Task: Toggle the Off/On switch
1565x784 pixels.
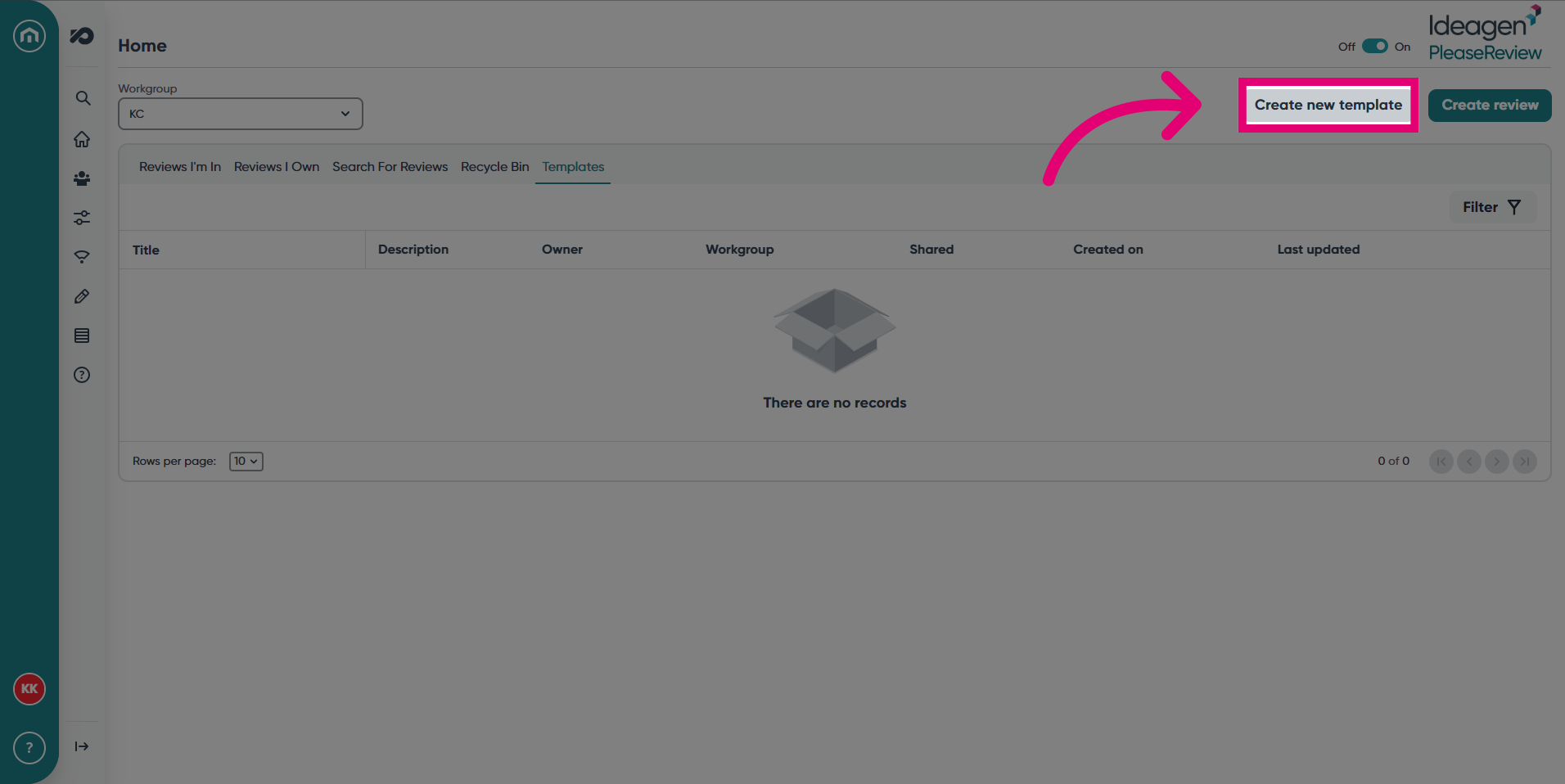Action: click(1375, 47)
